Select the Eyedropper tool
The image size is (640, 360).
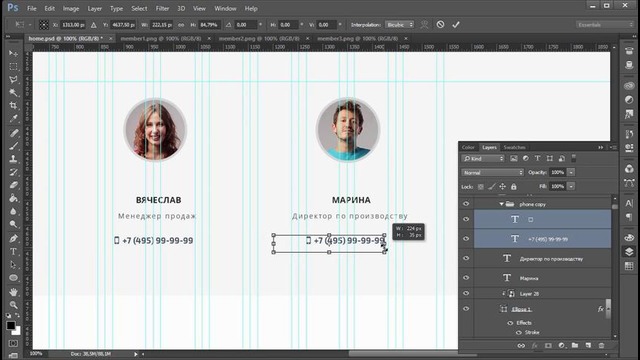pos(13,119)
